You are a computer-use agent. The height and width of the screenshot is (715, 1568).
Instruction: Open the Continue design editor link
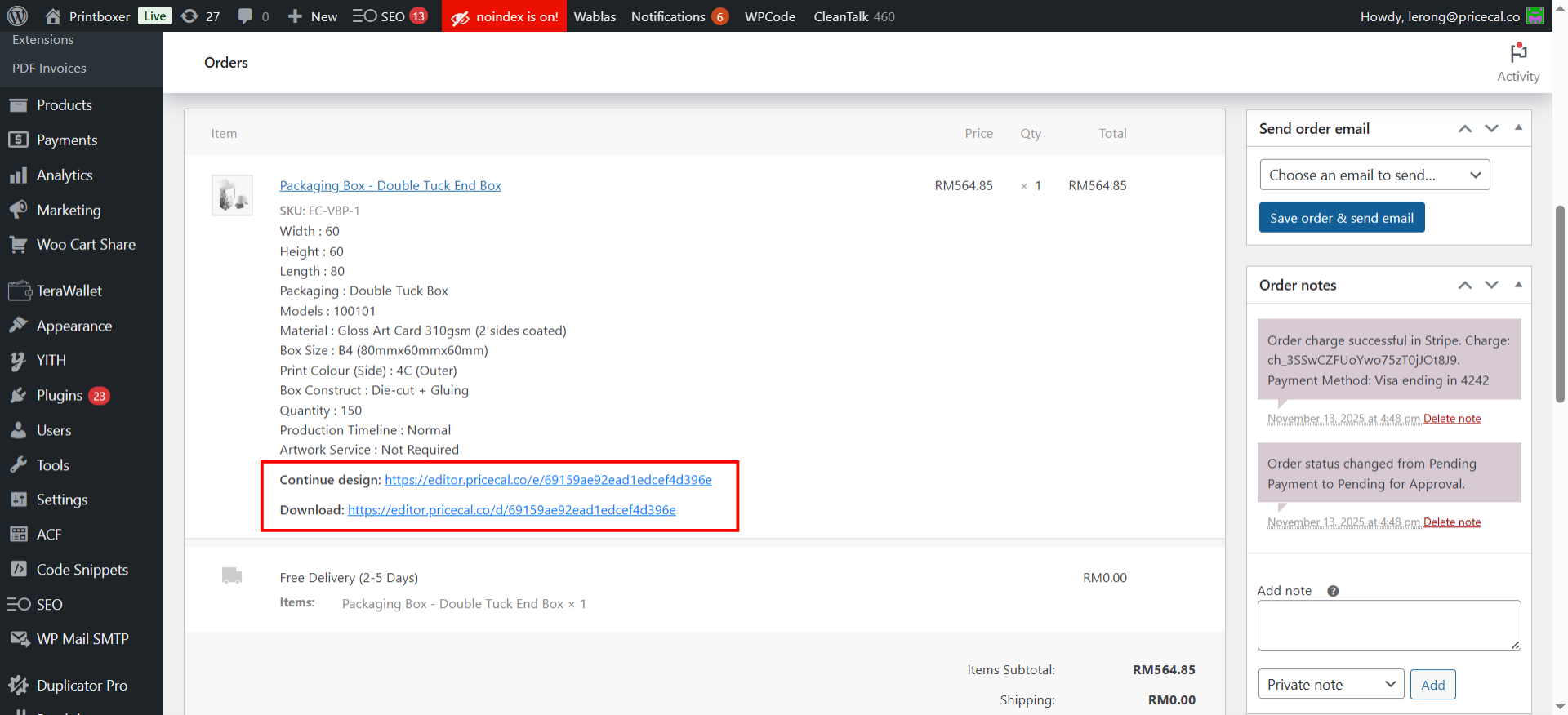point(548,480)
